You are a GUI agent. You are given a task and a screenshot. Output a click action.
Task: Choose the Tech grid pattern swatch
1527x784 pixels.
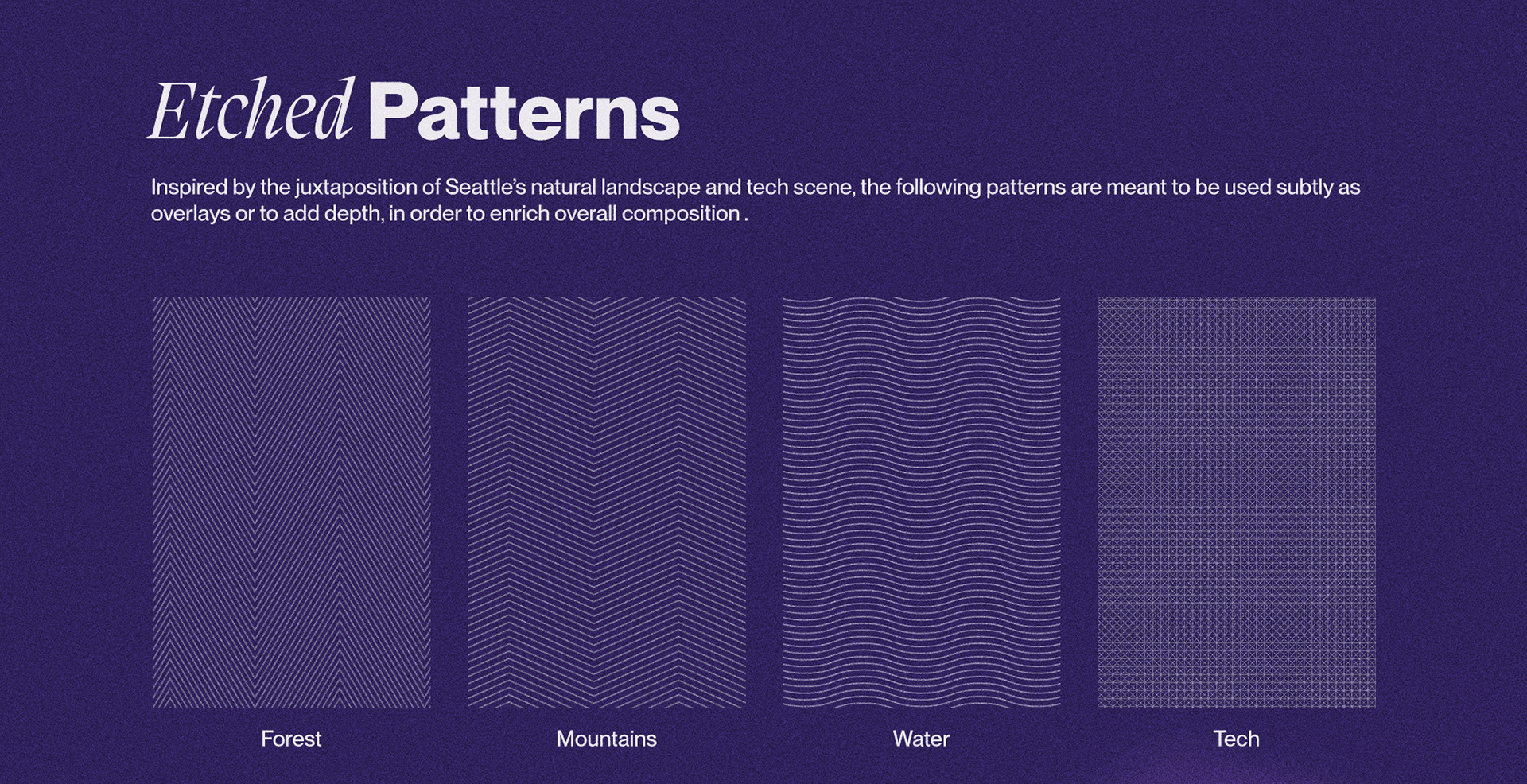1237,503
